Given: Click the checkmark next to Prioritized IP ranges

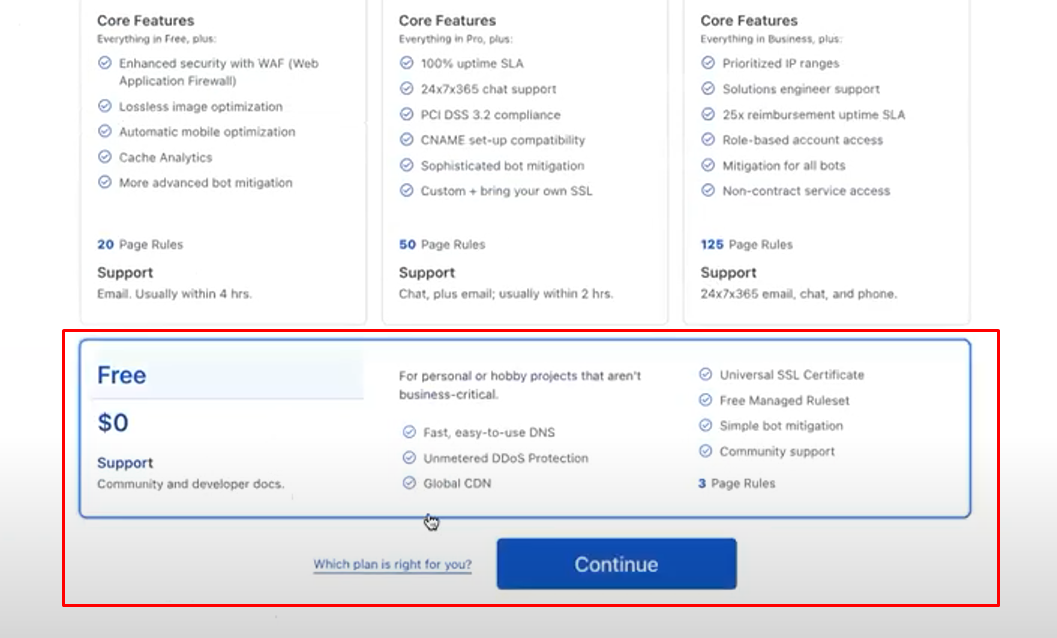Looking at the screenshot, I should (706, 62).
